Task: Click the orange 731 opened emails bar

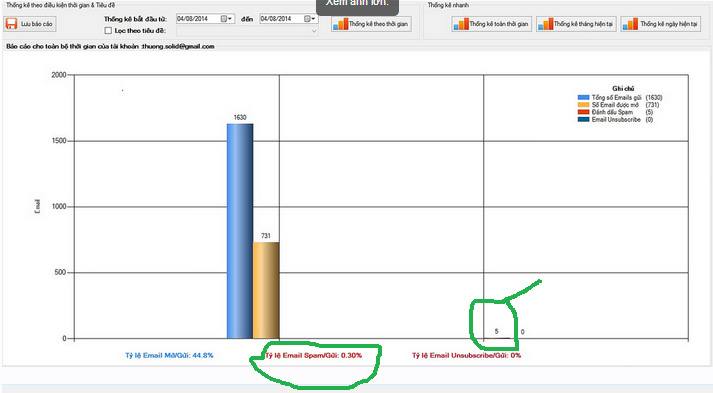Action: [x=266, y=290]
